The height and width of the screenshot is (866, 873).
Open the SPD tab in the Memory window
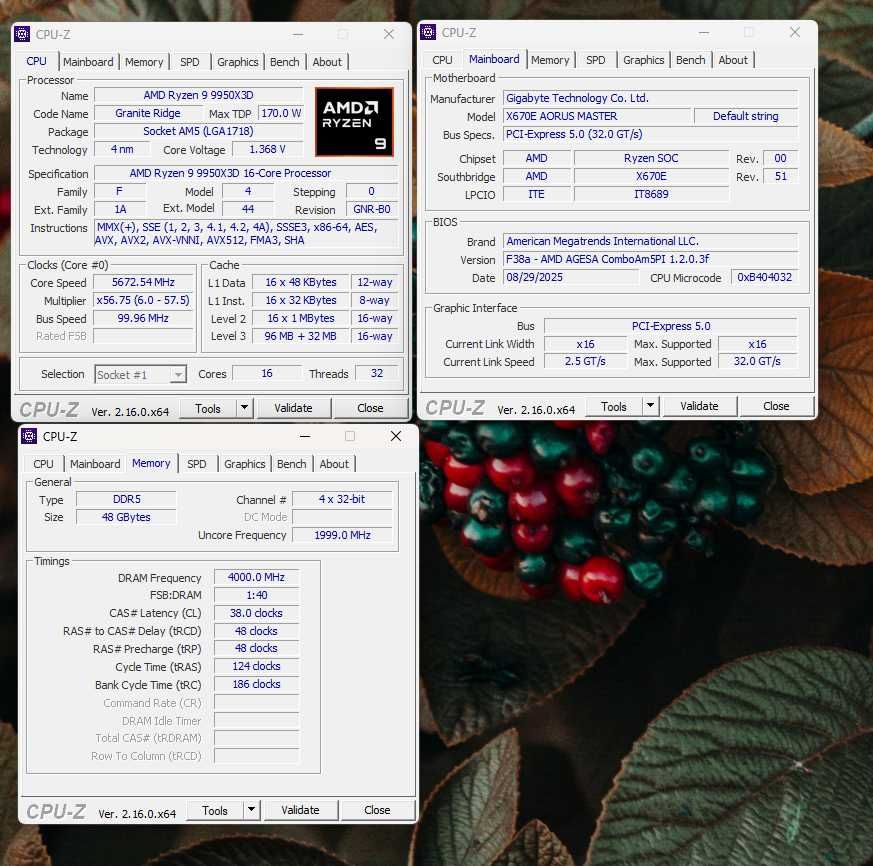197,464
